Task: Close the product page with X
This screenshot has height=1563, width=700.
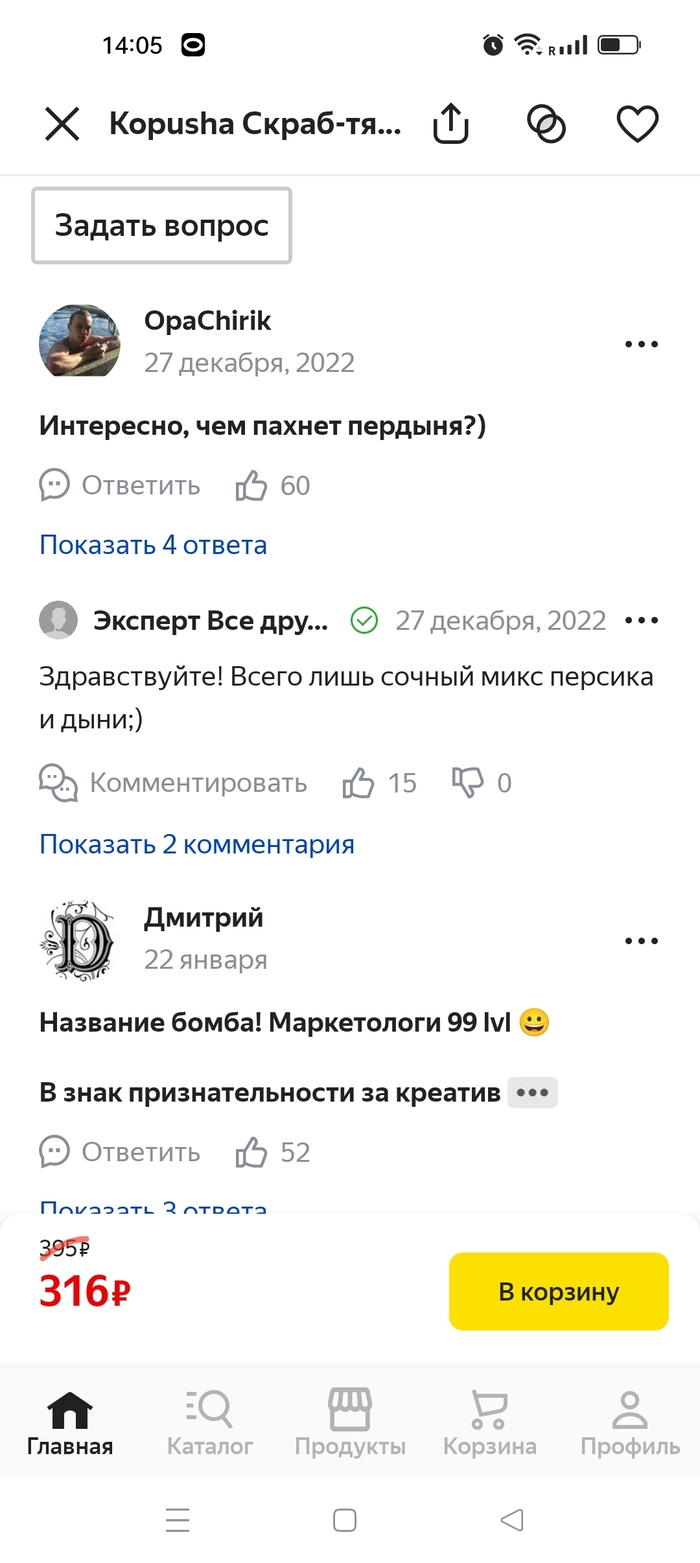Action: [x=62, y=124]
